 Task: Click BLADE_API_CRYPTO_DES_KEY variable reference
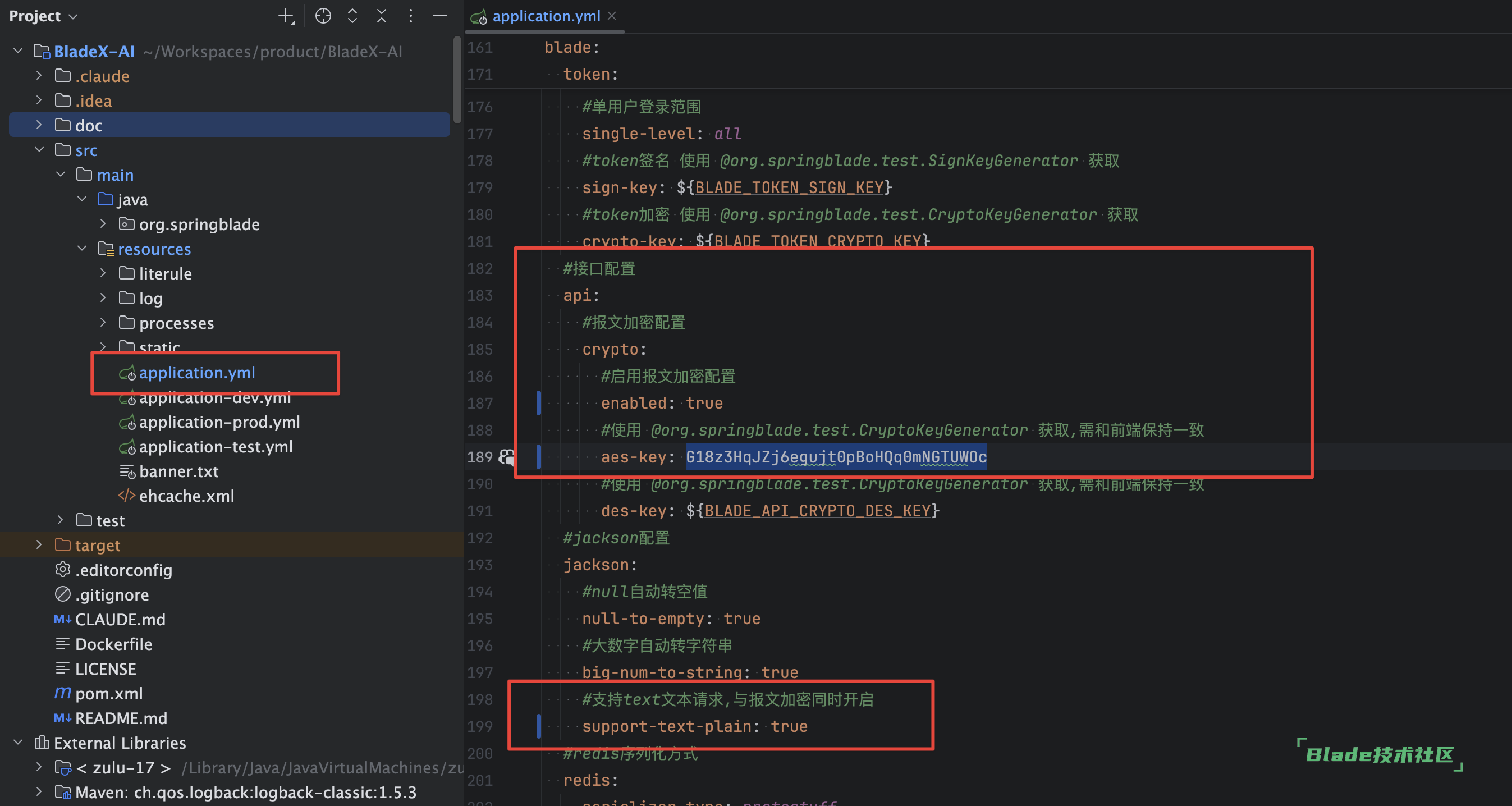pos(818,511)
